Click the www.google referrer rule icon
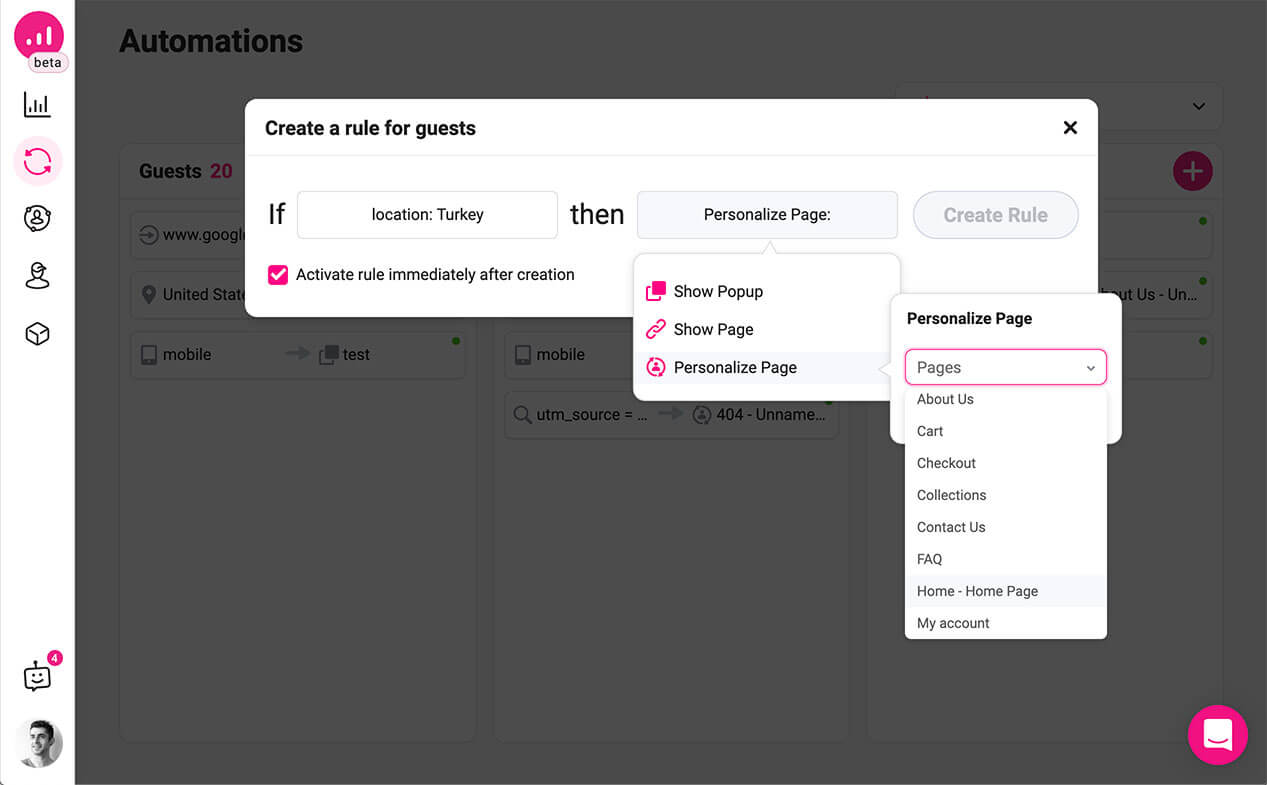The height and width of the screenshot is (785, 1267). click(149, 235)
